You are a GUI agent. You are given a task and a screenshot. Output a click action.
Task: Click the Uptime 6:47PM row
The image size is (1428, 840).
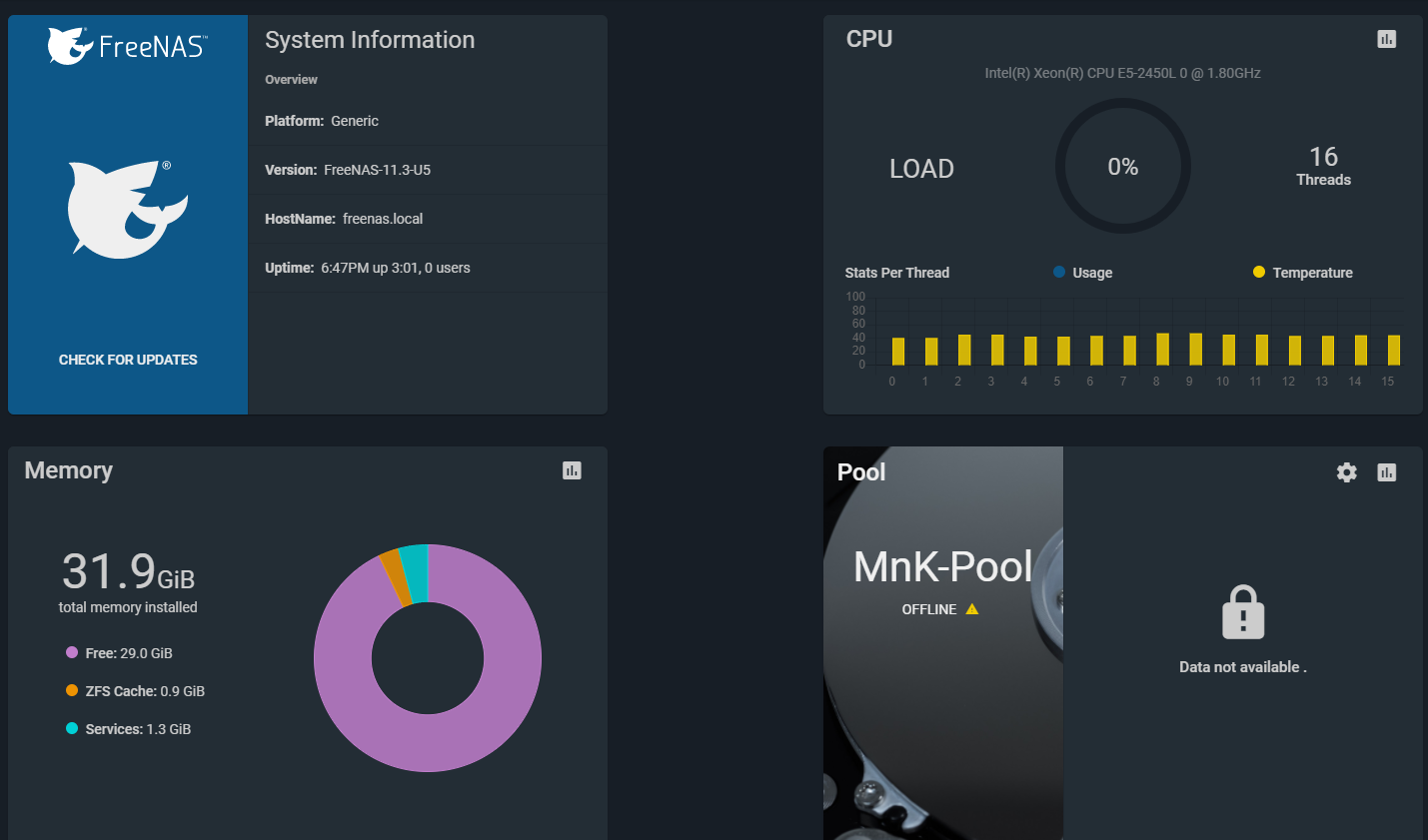(428, 268)
